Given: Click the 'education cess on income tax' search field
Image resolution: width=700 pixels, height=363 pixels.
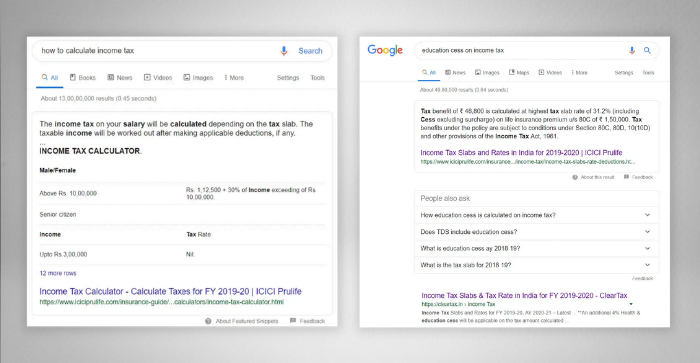Looking at the screenshot, I should pos(520,50).
